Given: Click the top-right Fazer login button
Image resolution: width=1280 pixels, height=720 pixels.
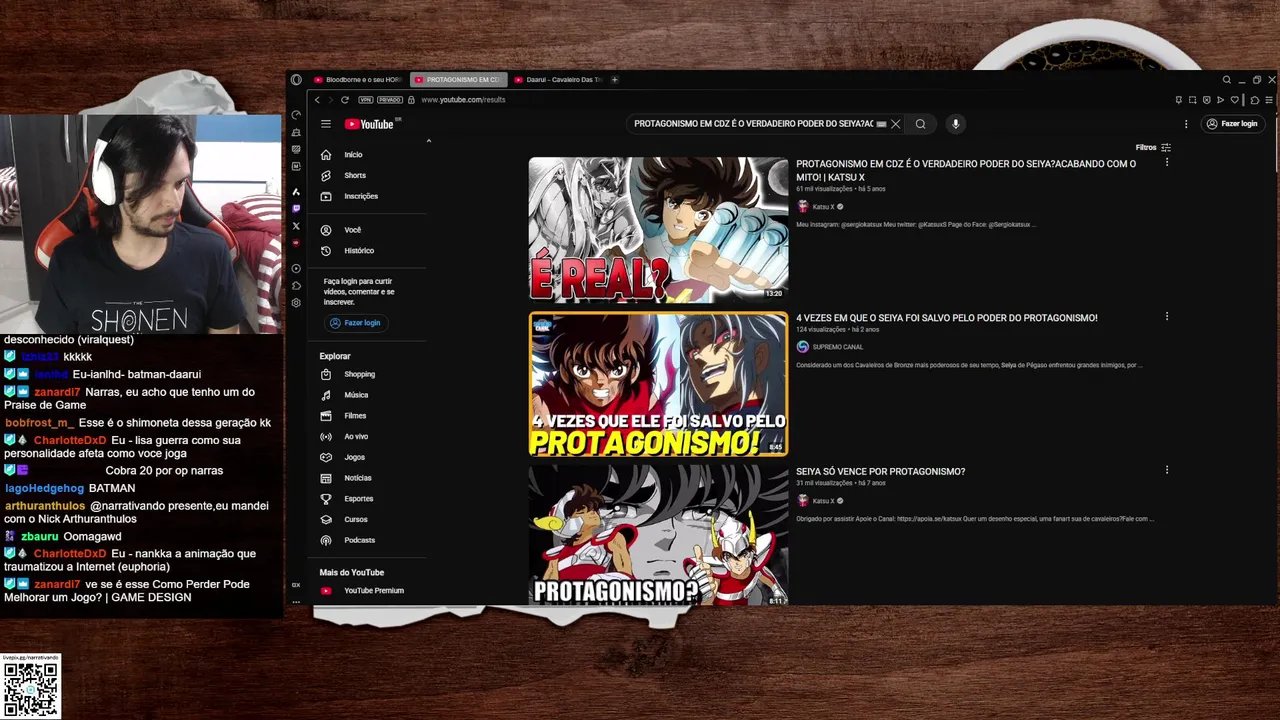Looking at the screenshot, I should [x=1232, y=124].
